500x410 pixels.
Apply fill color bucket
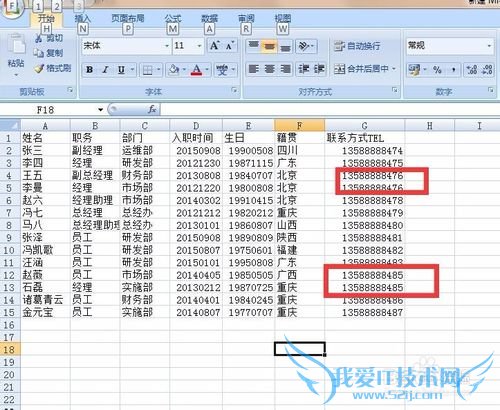pyautogui.click(x=174, y=70)
